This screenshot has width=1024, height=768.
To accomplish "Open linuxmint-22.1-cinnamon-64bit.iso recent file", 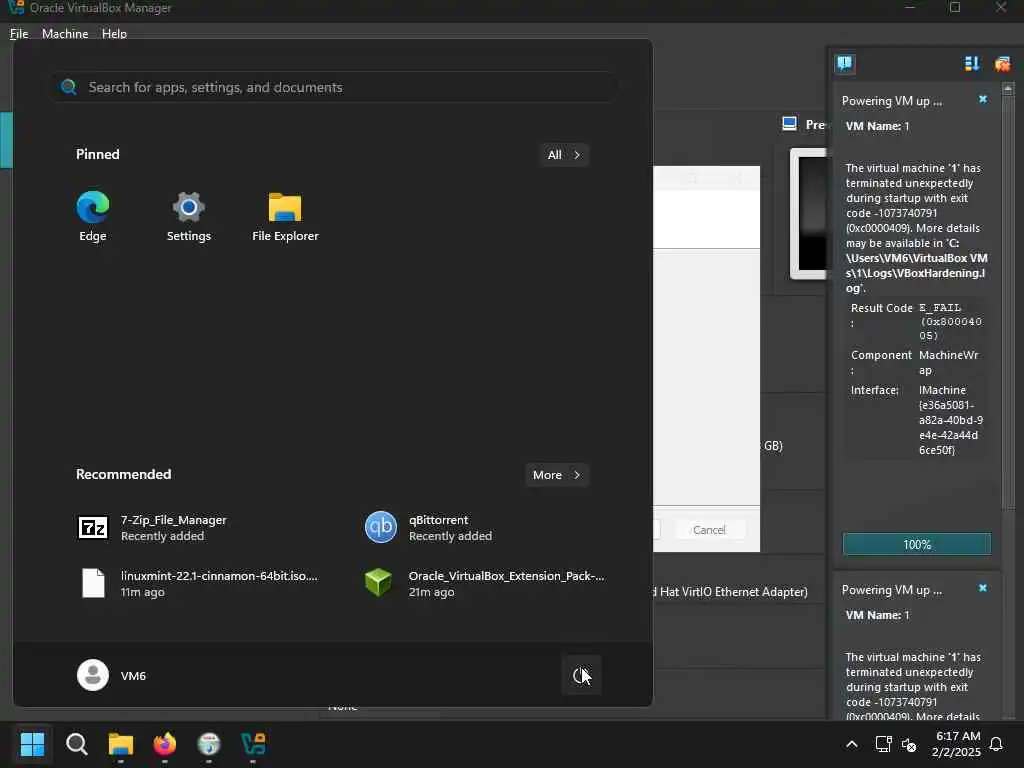I will (199, 583).
